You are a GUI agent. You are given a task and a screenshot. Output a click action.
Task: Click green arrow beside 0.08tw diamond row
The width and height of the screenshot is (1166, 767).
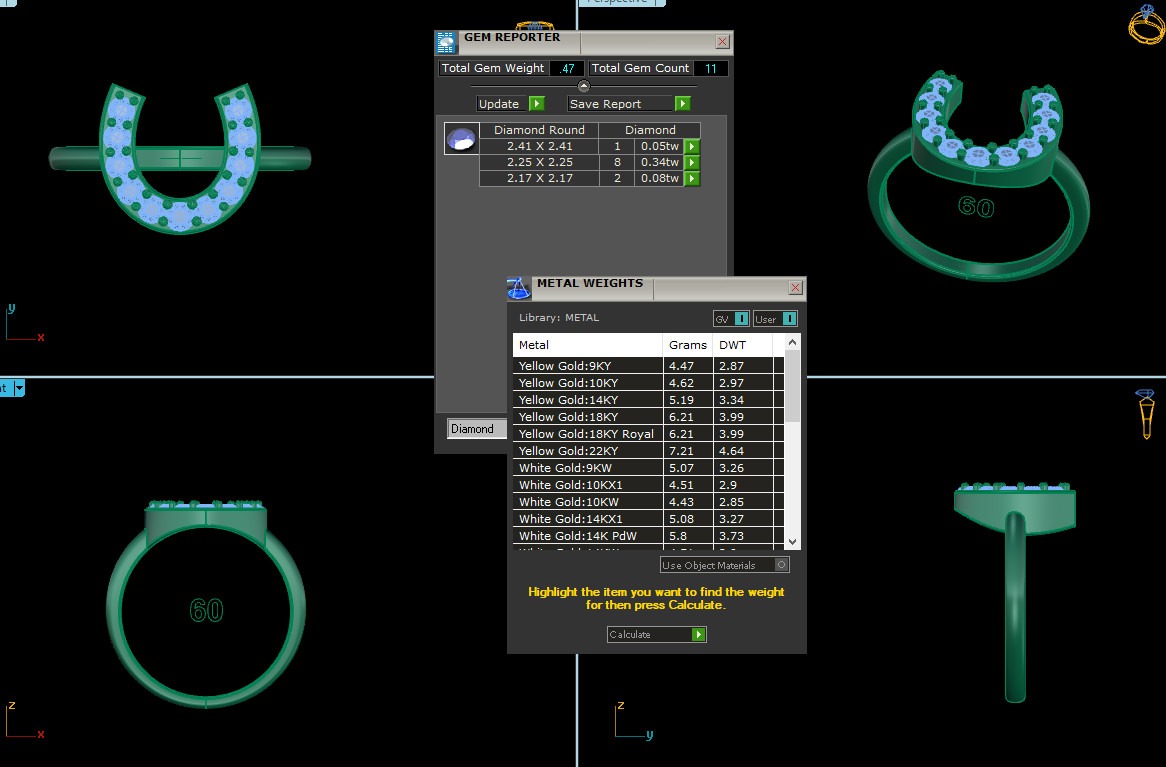pos(691,179)
